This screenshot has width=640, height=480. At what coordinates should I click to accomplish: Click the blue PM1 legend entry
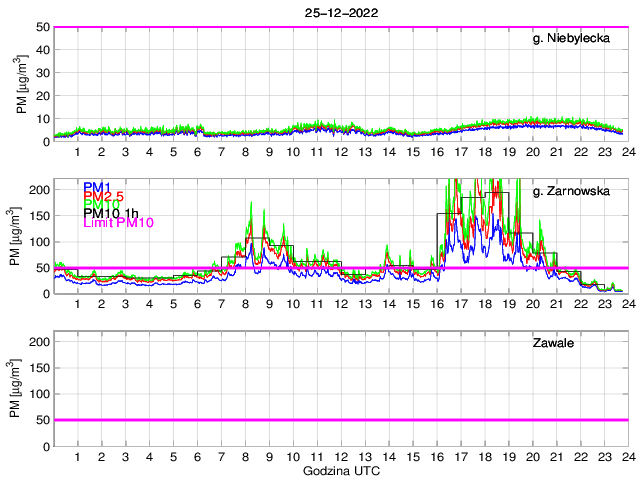tap(97, 187)
